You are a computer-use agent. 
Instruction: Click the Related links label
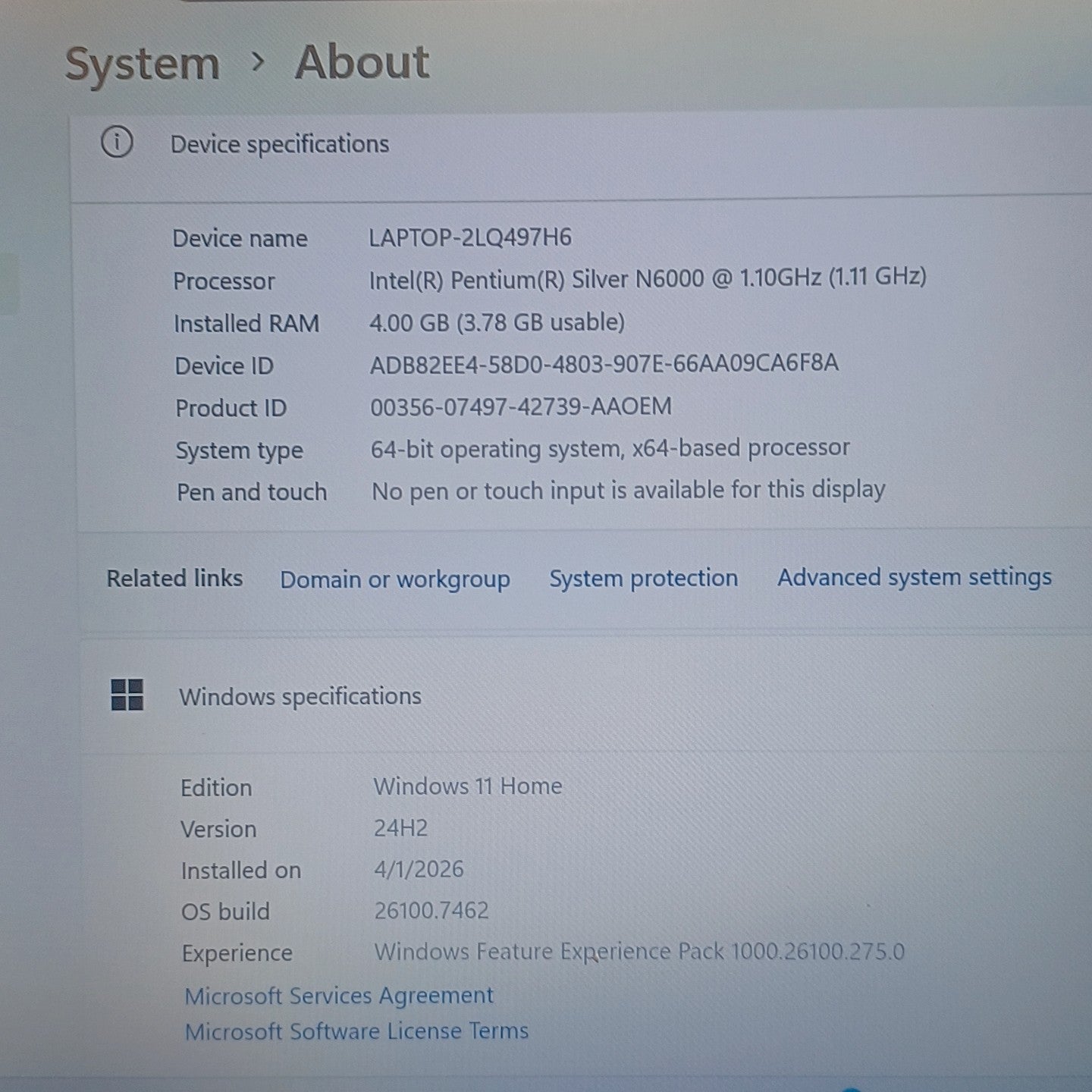click(174, 579)
